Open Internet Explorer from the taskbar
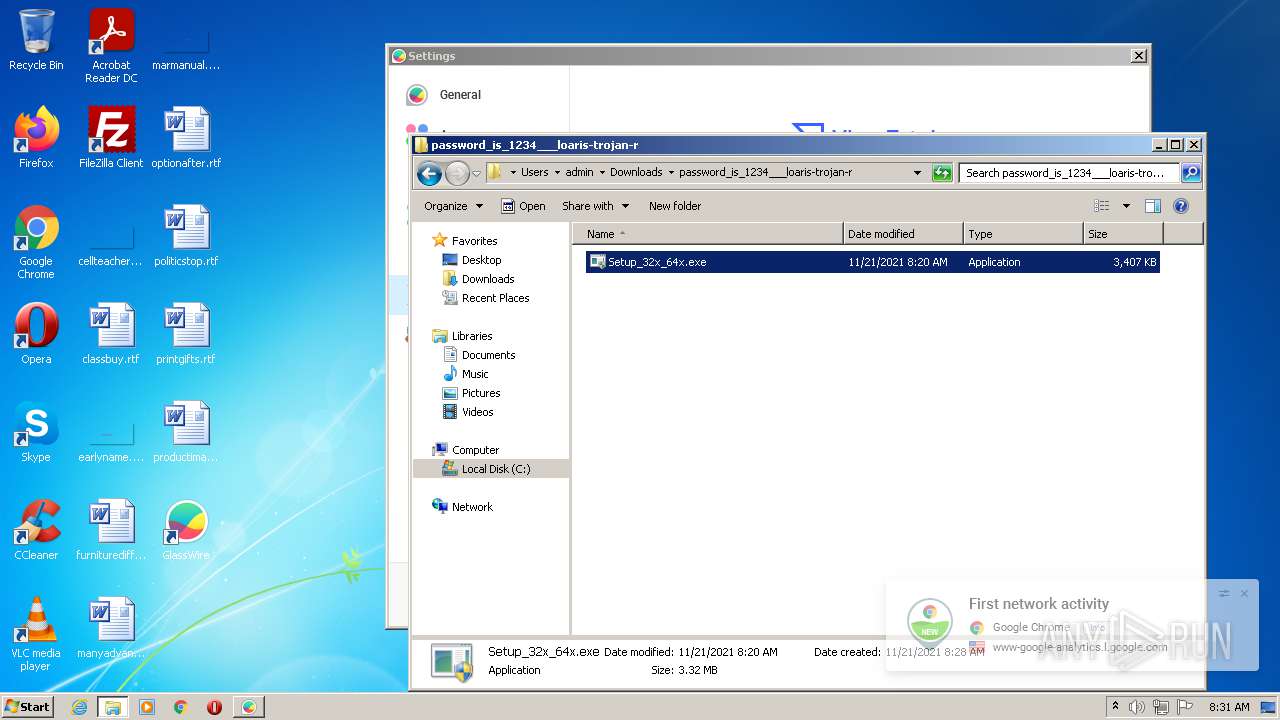Screen dimensions: 1280x720 point(79,707)
